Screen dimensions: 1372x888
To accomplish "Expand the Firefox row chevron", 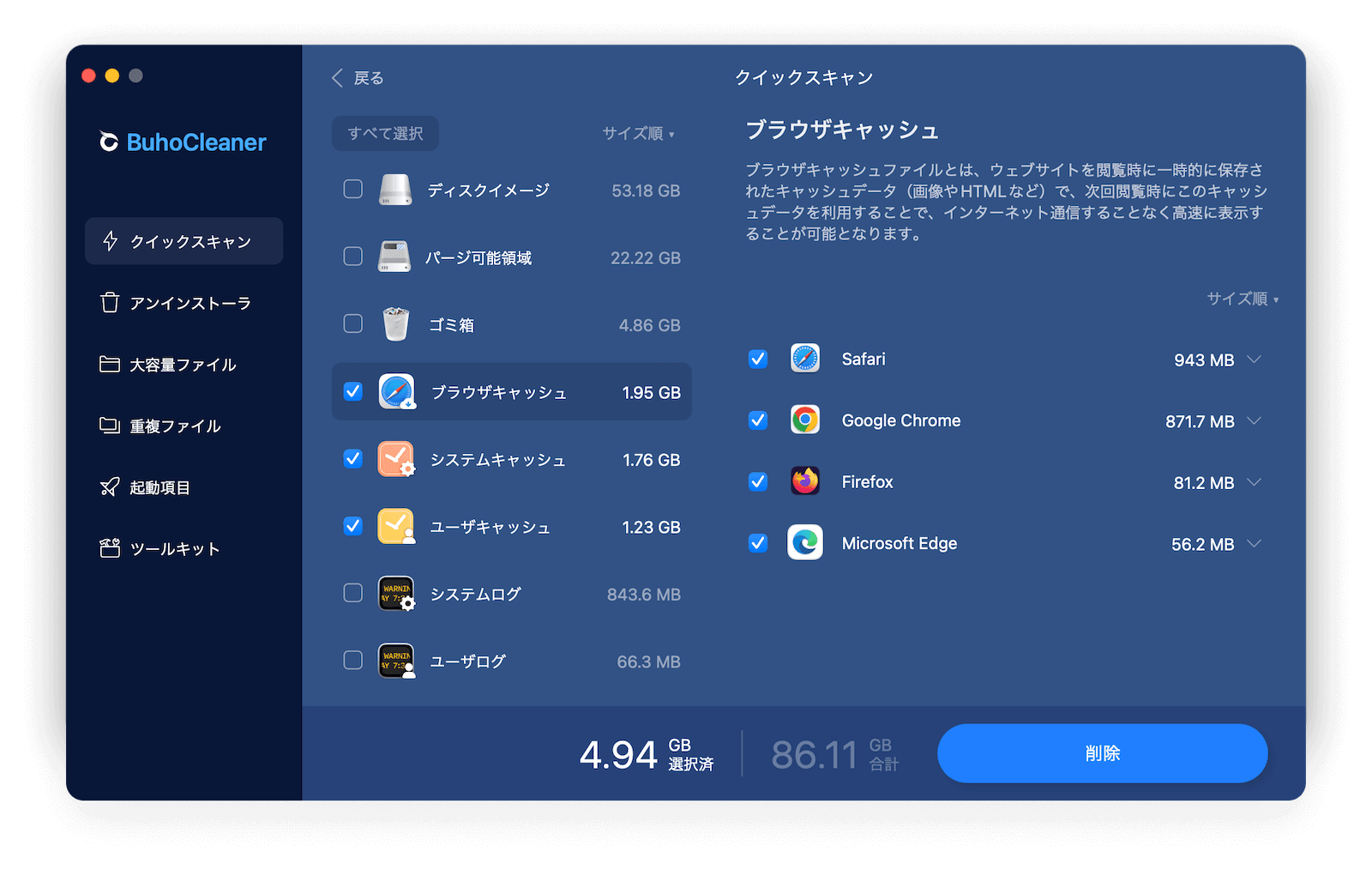I will click(x=1255, y=482).
